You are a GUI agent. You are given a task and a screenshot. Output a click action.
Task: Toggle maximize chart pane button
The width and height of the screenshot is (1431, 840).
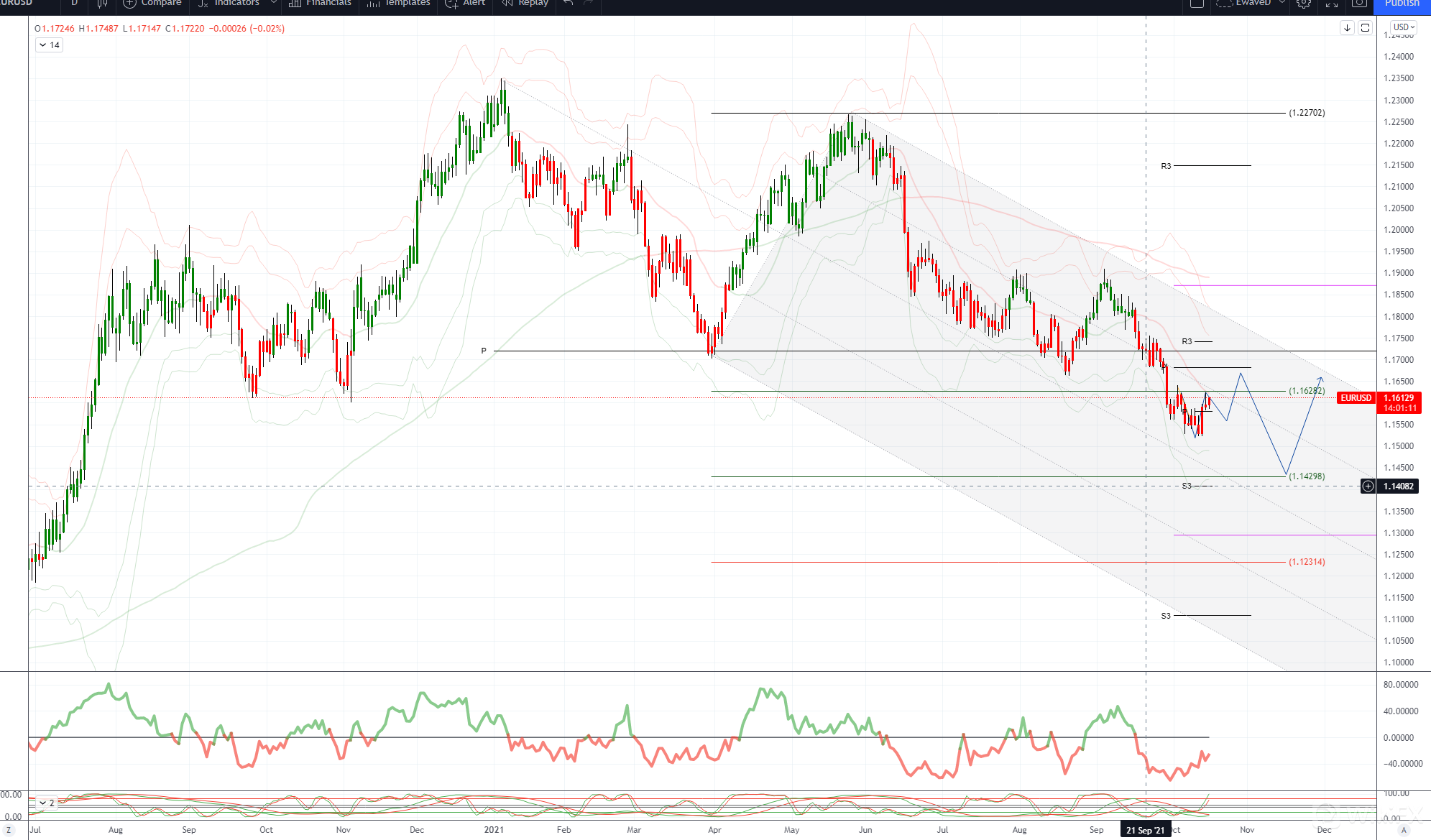(x=1365, y=28)
